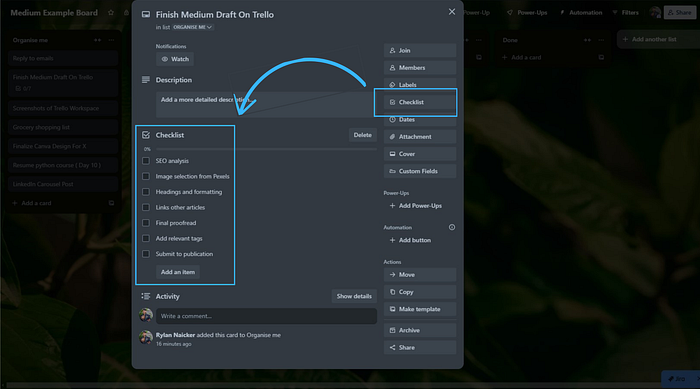Click the card header icon beside title
The image size is (700, 389).
(146, 15)
